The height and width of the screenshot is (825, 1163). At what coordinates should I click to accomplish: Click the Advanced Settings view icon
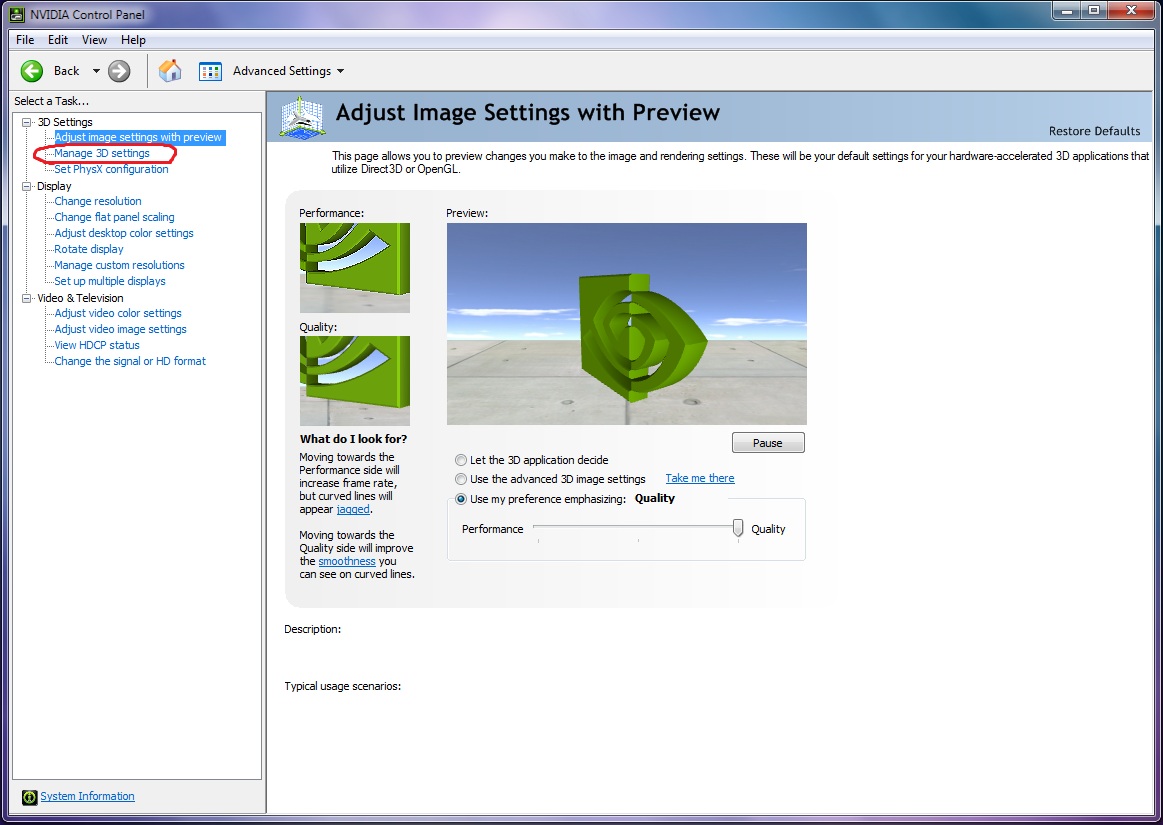coord(210,71)
